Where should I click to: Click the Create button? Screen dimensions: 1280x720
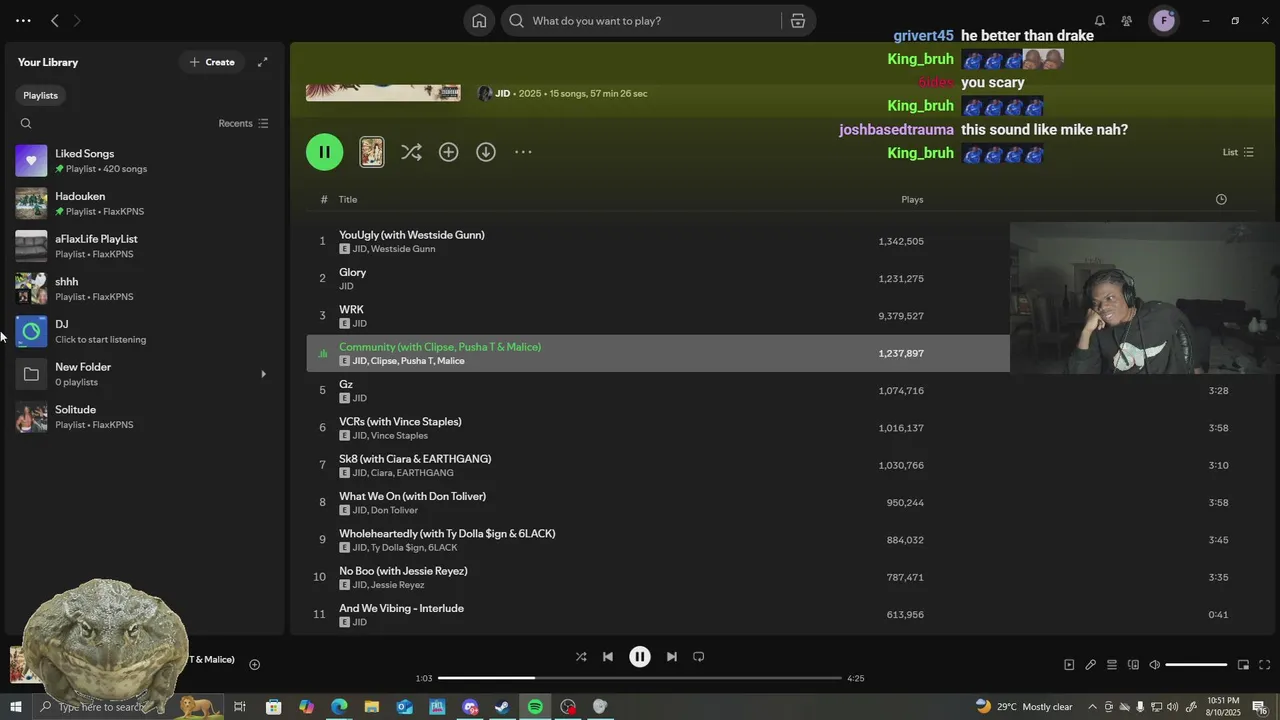click(212, 62)
